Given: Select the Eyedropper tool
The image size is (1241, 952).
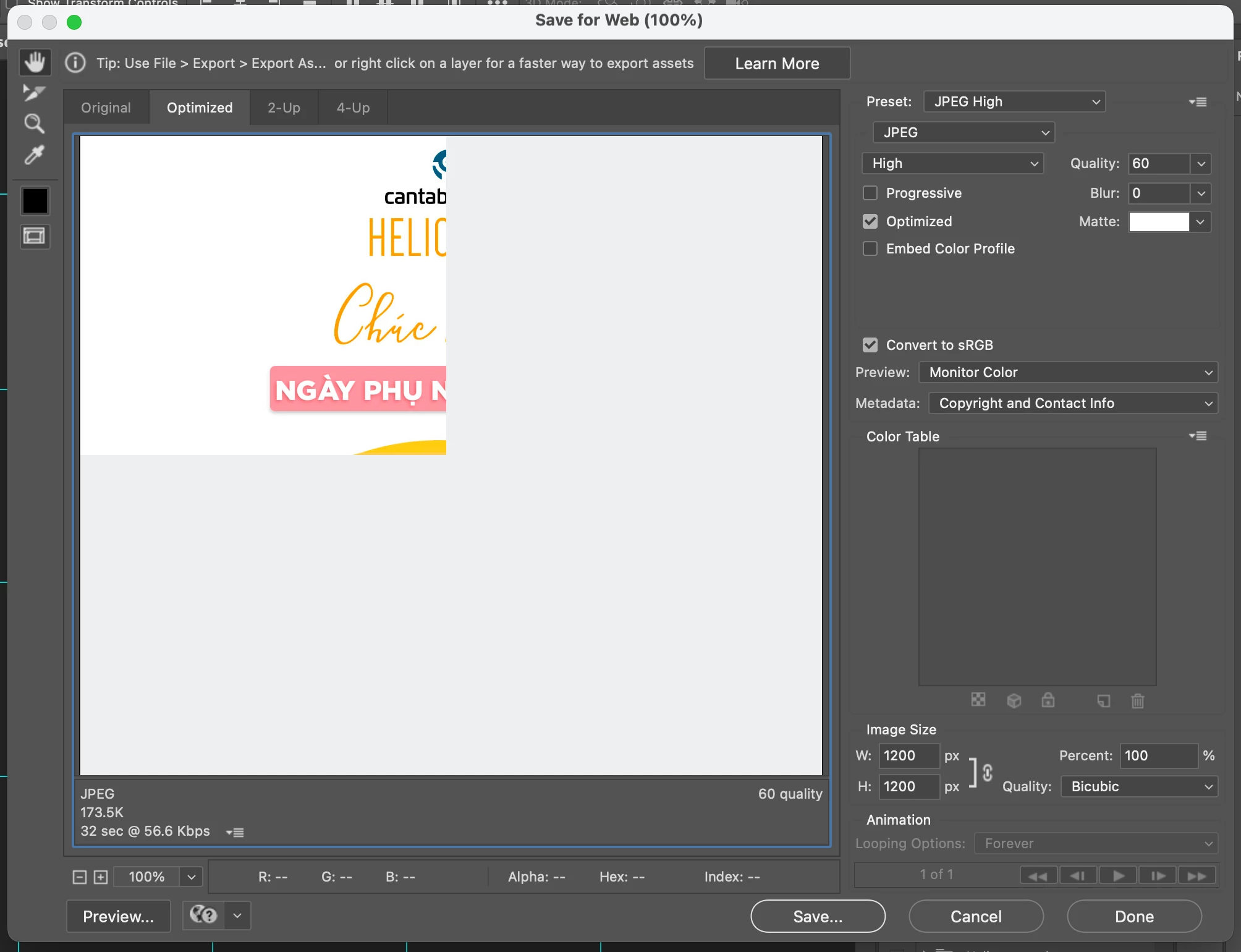Looking at the screenshot, I should coord(34,155).
